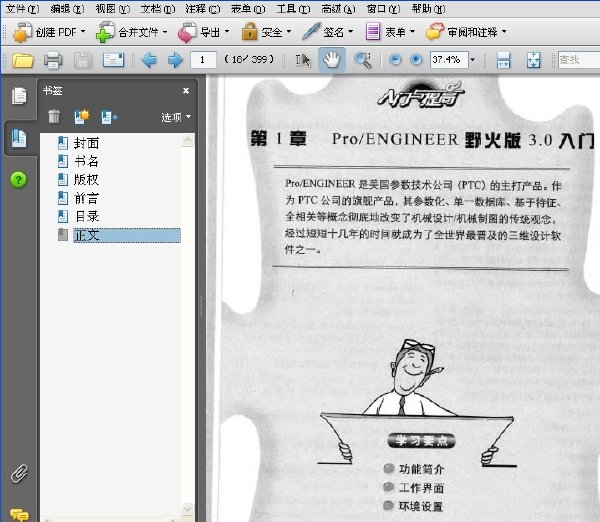Click the zoom percentage field 37.4%
The image size is (600, 522).
point(449,60)
